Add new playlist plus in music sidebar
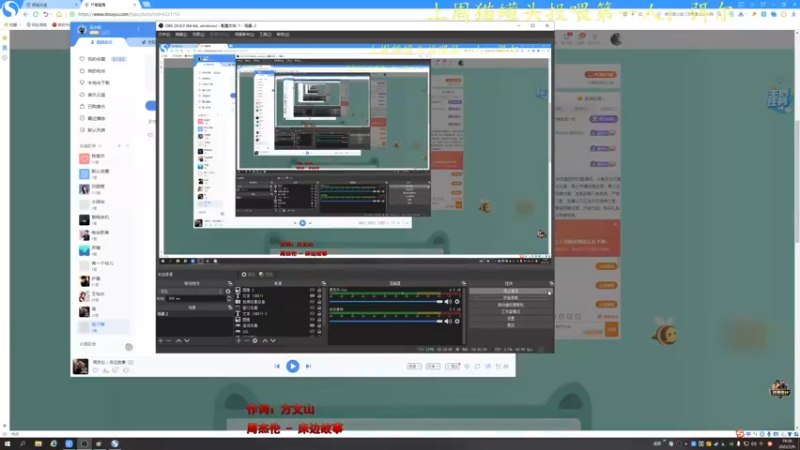 (119, 146)
